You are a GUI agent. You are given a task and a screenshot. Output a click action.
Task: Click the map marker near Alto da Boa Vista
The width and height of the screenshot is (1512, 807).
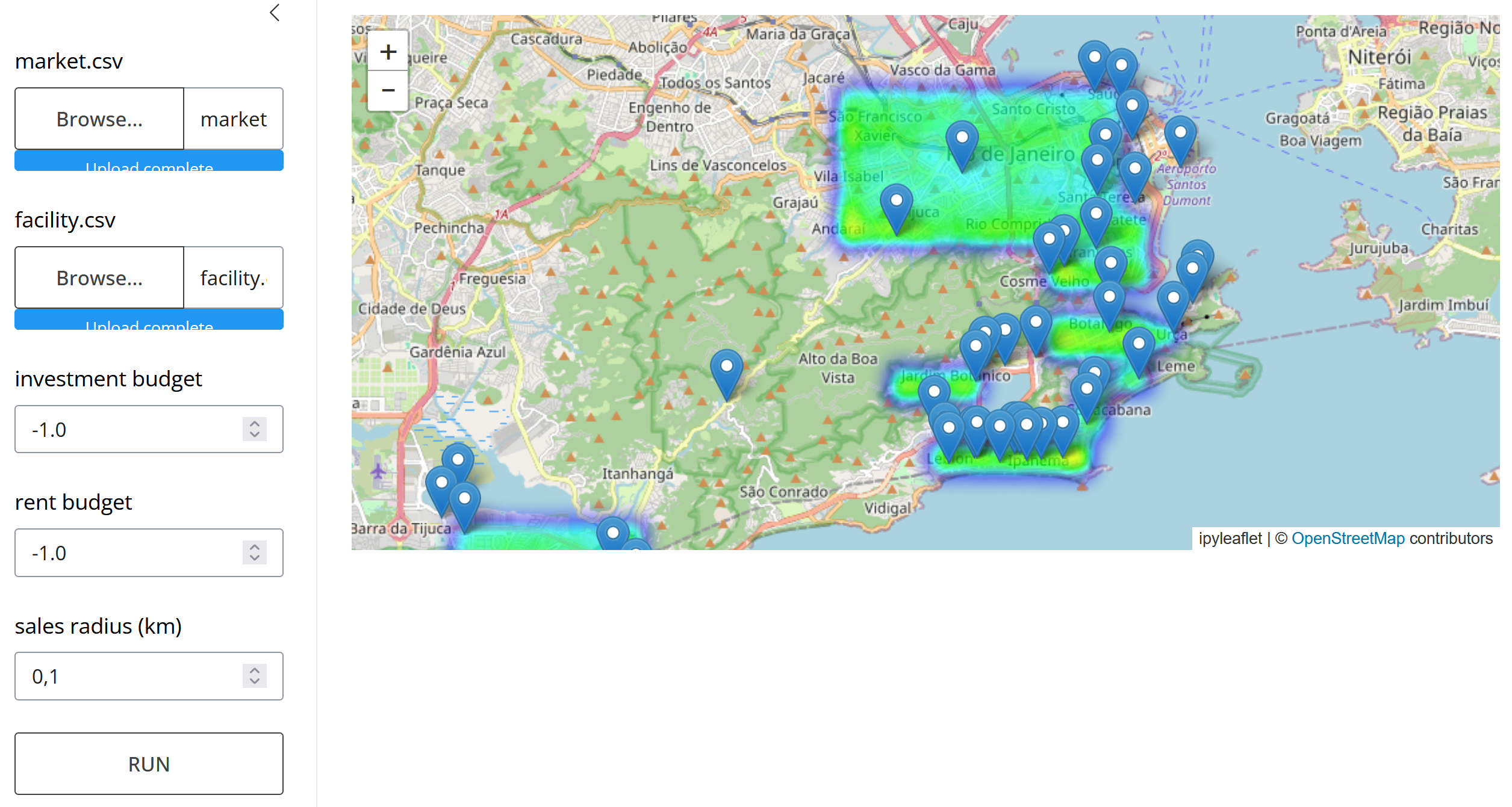[x=726, y=373]
